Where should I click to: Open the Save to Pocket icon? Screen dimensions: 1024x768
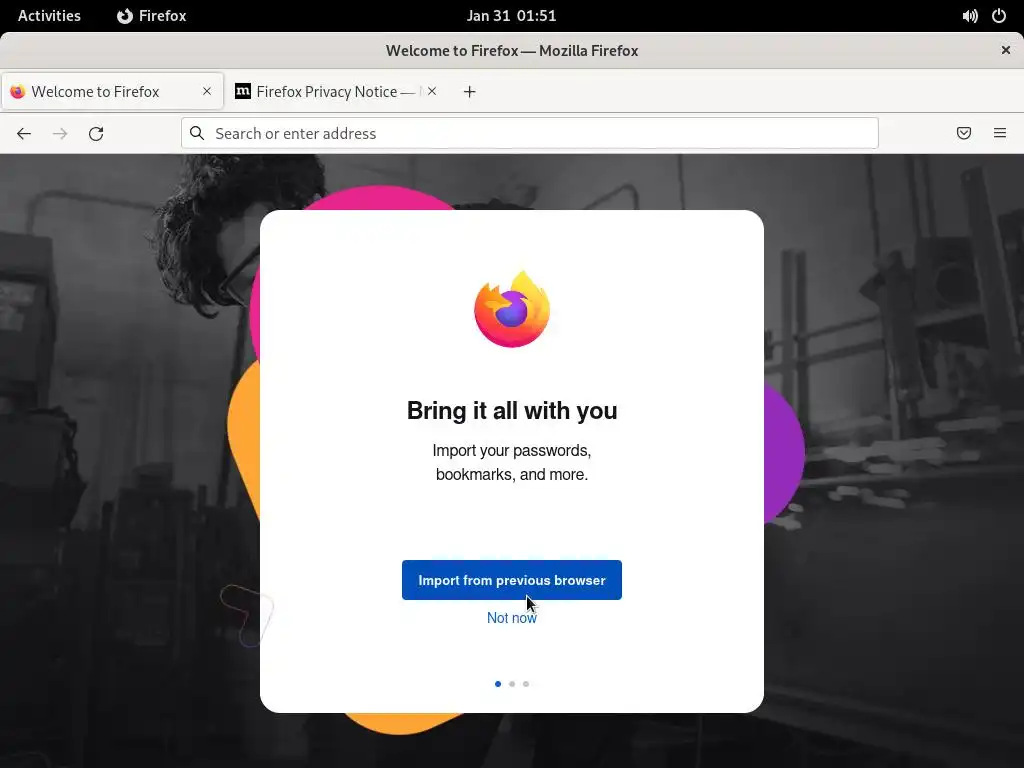click(964, 133)
